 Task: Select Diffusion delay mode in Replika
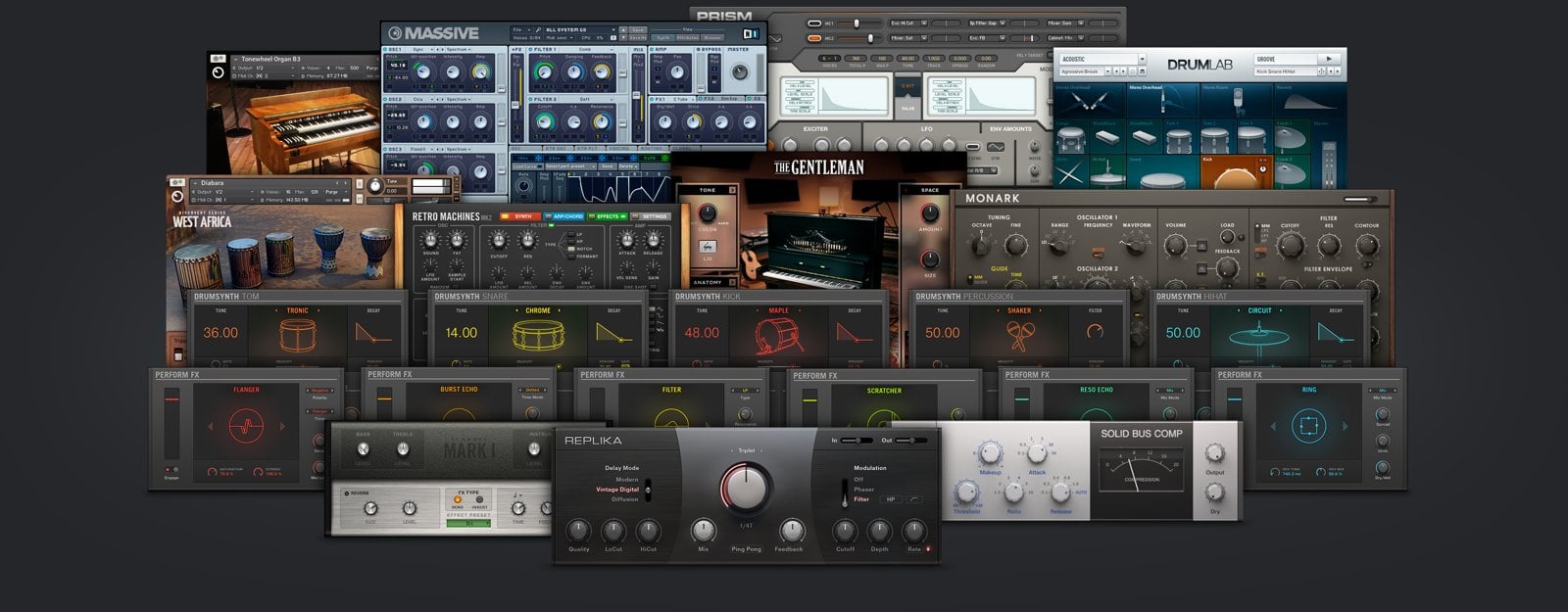tap(624, 499)
